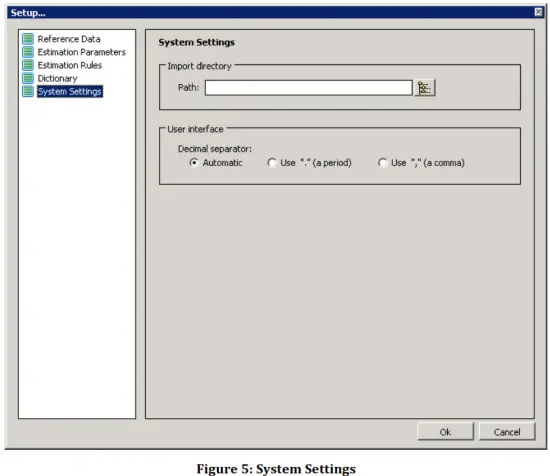Screen dimensions: 550x476
Task: Cancel the Setup dialog
Action: pos(507,432)
